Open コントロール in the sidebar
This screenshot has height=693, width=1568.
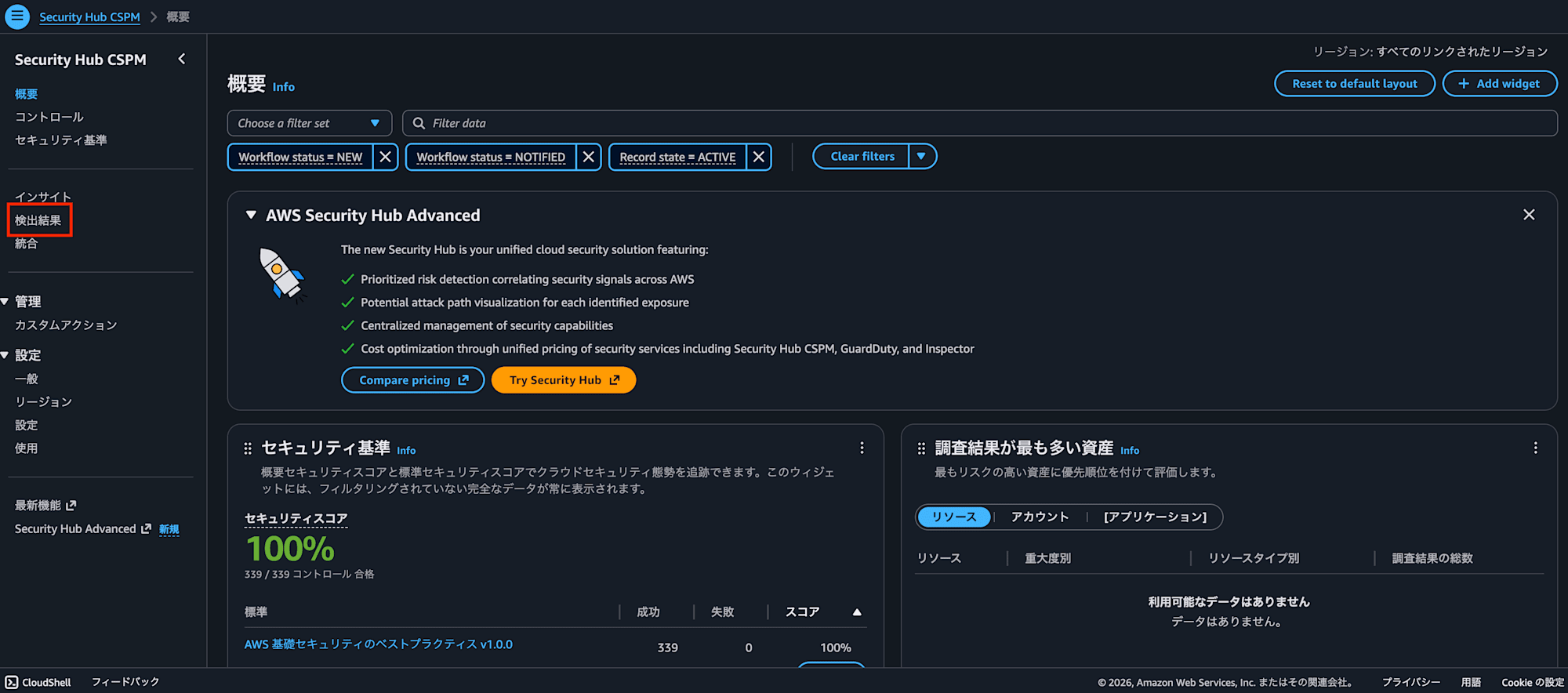click(49, 117)
